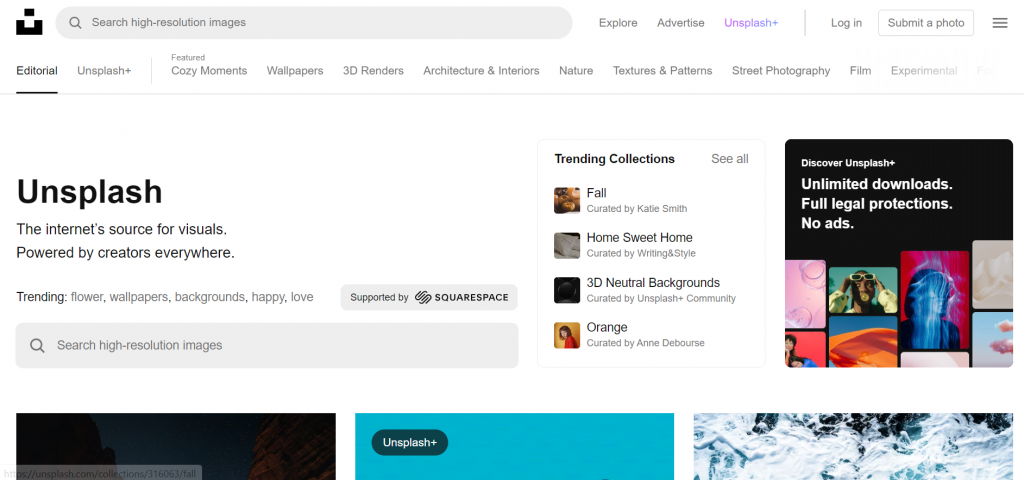Click Log in
The width and height of the screenshot is (1024, 480).
(846, 23)
